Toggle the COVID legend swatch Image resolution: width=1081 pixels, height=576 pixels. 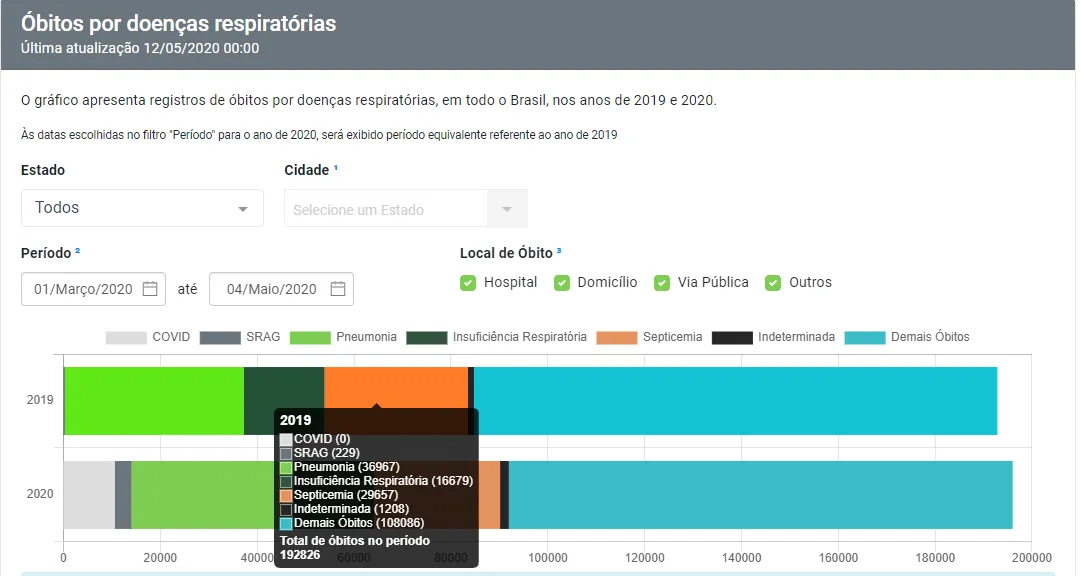point(126,337)
